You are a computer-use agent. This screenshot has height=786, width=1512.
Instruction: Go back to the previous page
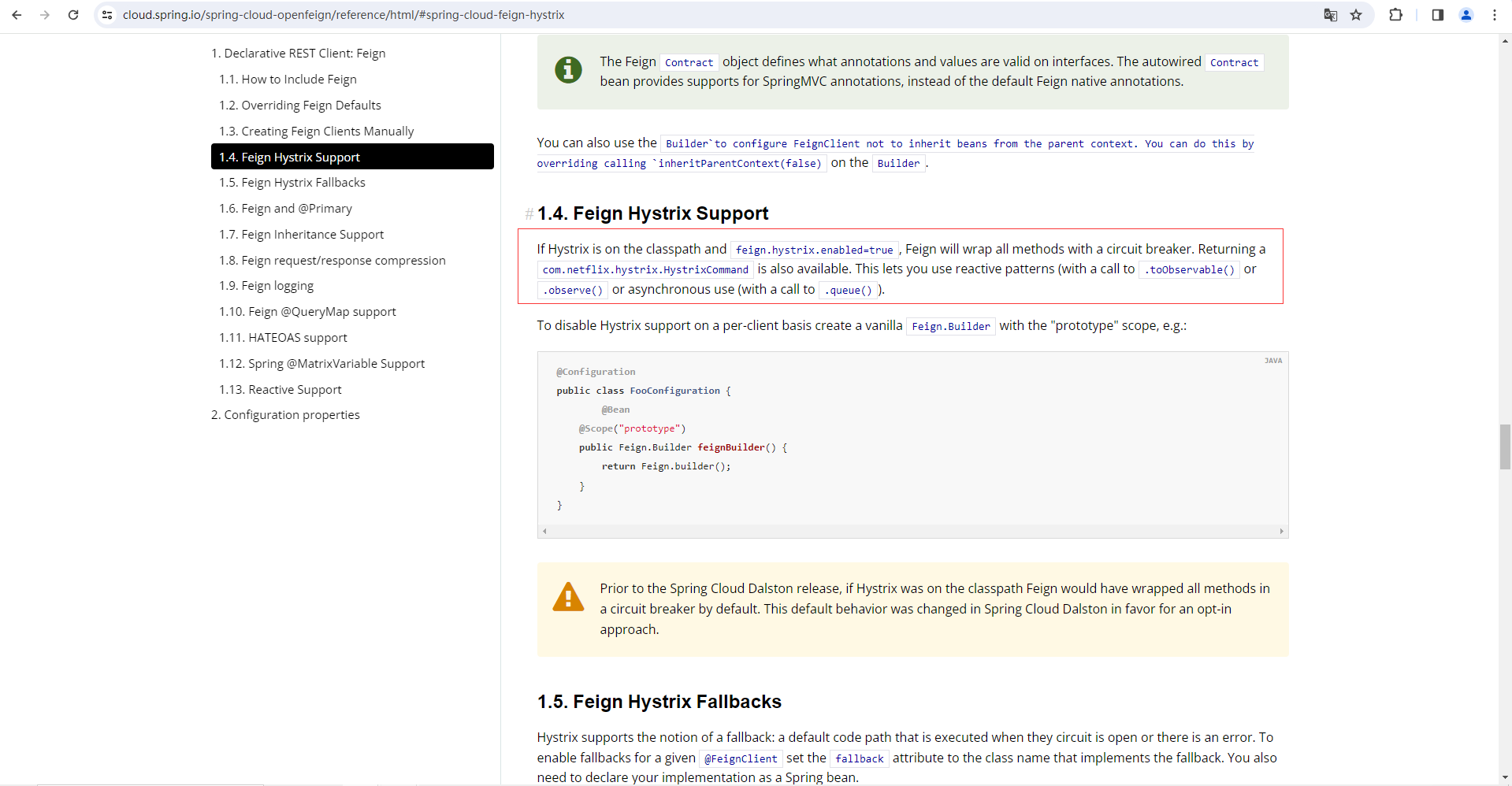pos(17,15)
